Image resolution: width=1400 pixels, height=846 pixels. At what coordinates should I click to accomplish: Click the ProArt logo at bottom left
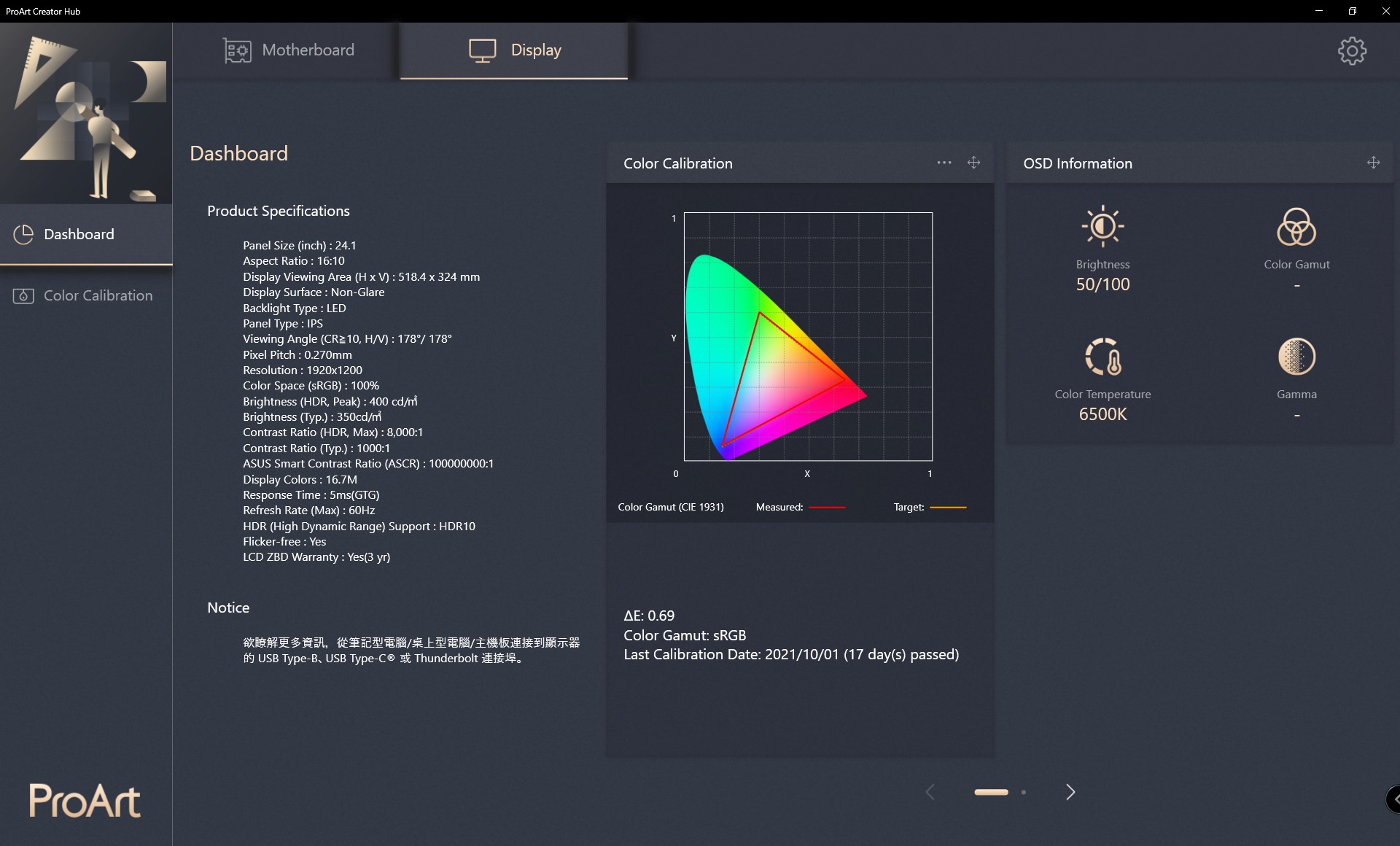83,801
